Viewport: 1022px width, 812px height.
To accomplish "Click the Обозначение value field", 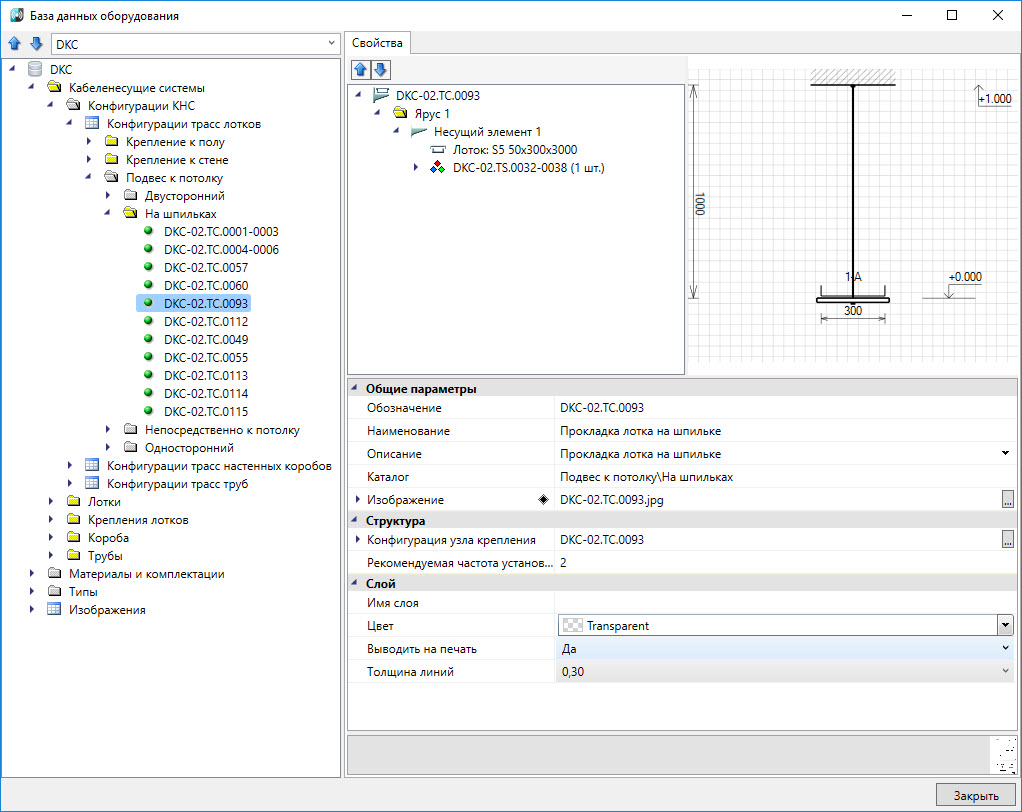I will point(785,407).
